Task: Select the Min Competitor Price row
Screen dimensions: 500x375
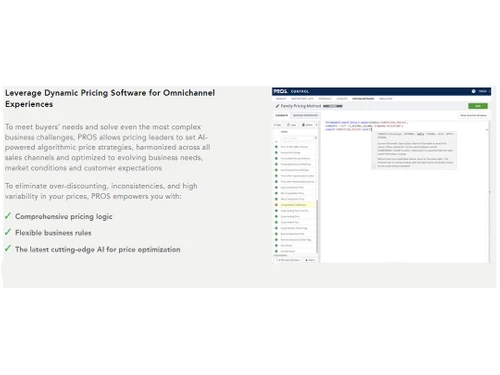Action: point(295,193)
